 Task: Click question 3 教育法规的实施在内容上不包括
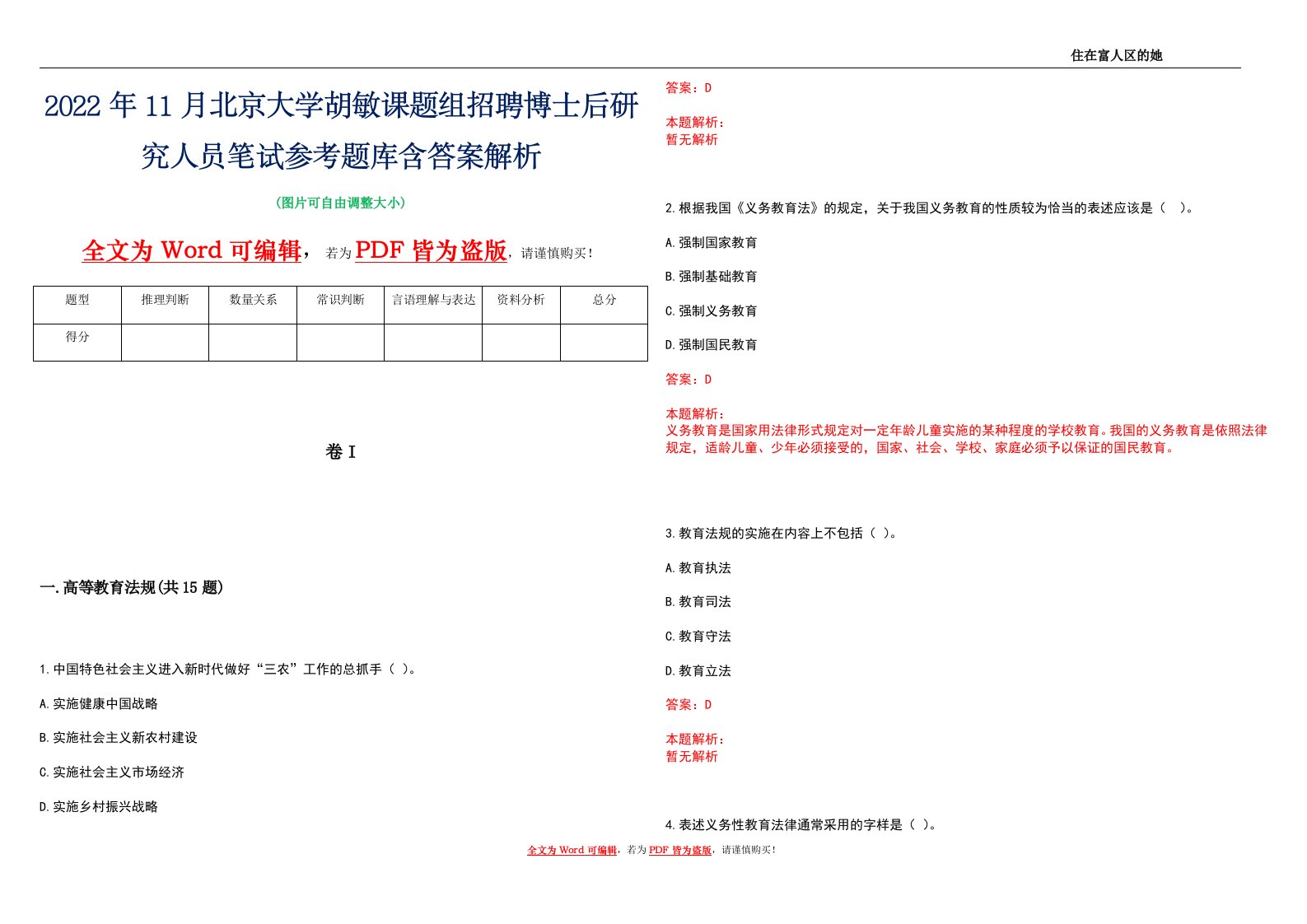tap(782, 534)
